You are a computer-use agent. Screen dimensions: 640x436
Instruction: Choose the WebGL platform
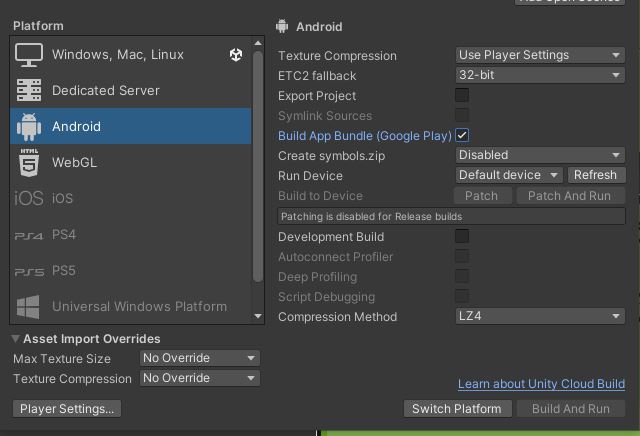point(131,162)
